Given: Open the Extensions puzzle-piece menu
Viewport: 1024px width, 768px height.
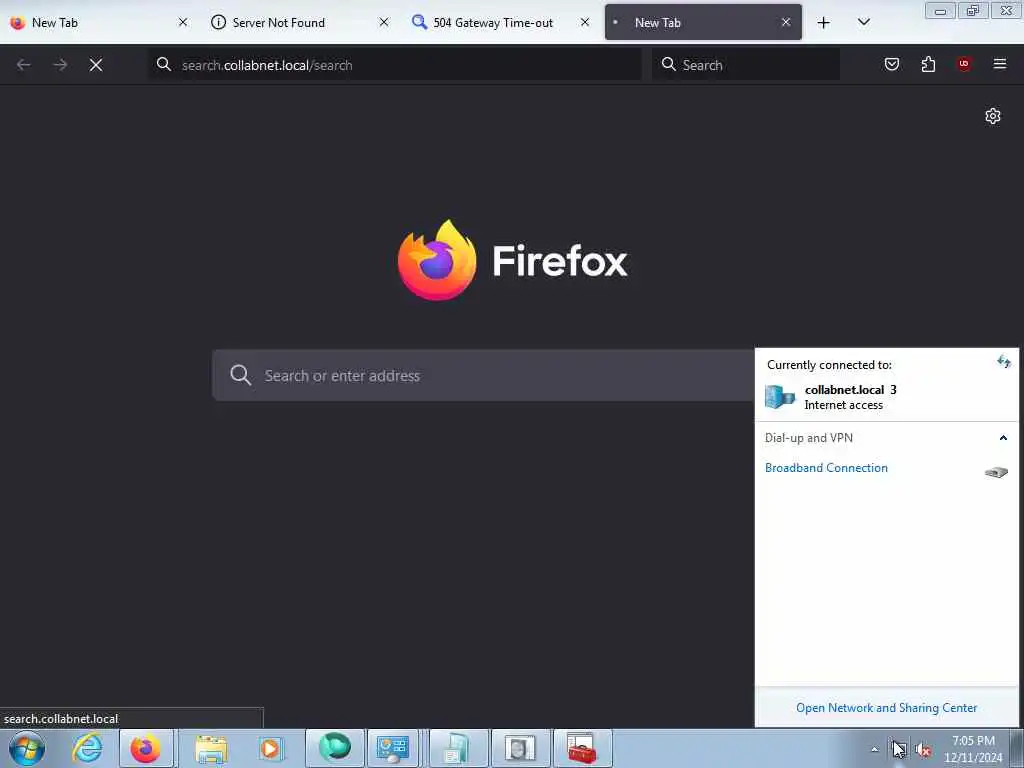Looking at the screenshot, I should 928,64.
